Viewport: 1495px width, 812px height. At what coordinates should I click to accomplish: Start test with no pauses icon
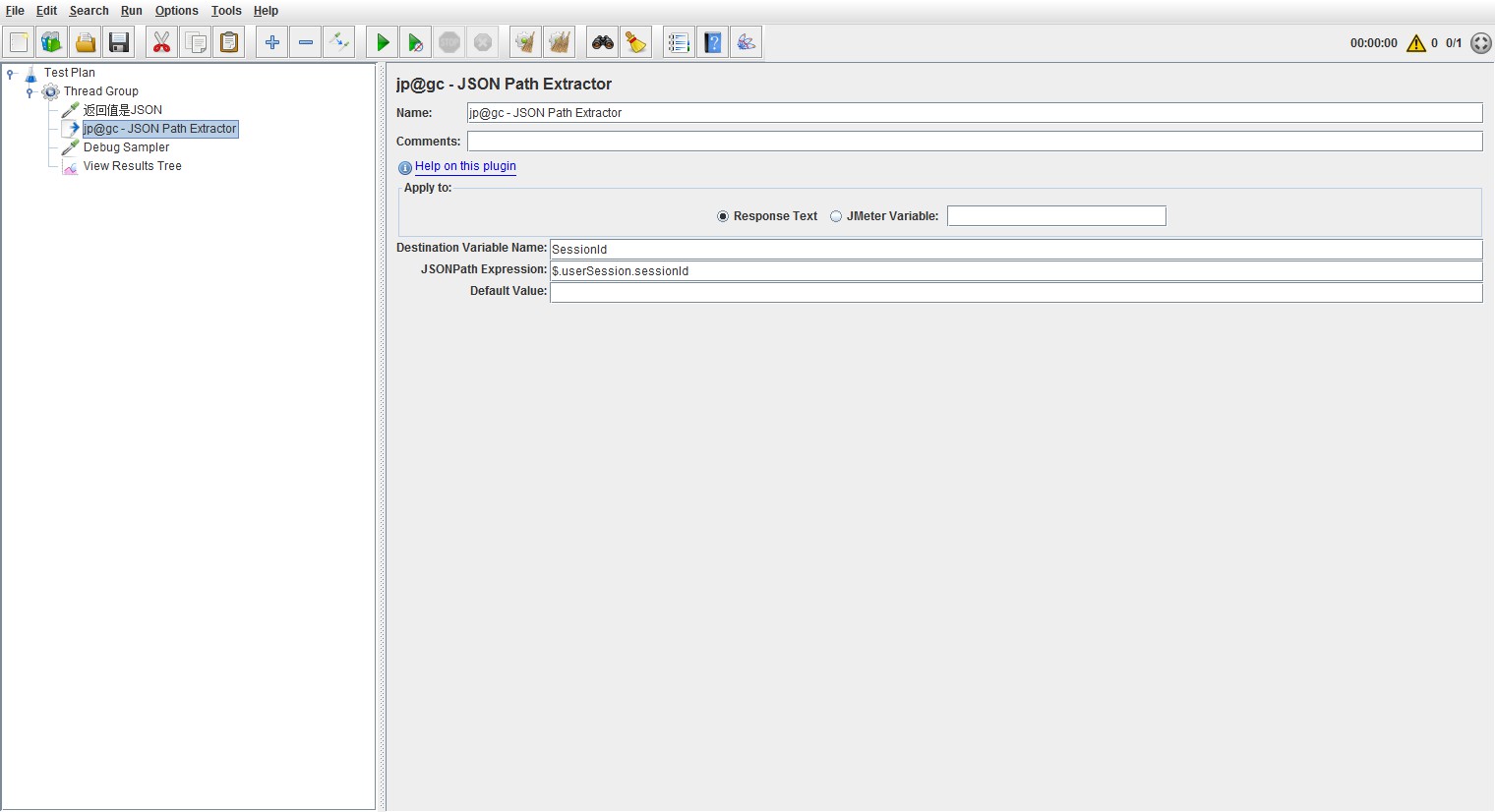[416, 42]
